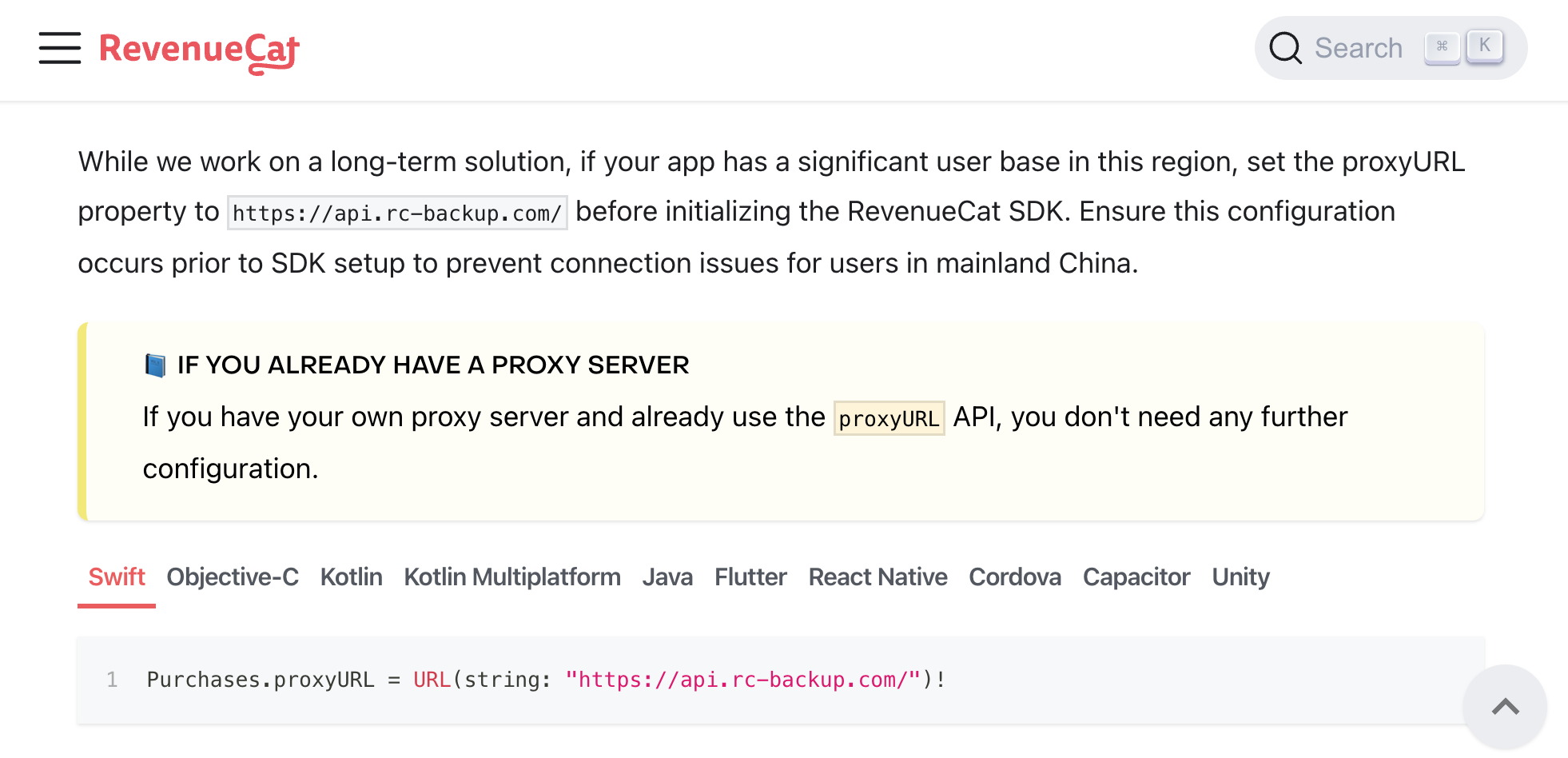
Task: Click the Purchases.proxyURL code line
Action: (546, 680)
